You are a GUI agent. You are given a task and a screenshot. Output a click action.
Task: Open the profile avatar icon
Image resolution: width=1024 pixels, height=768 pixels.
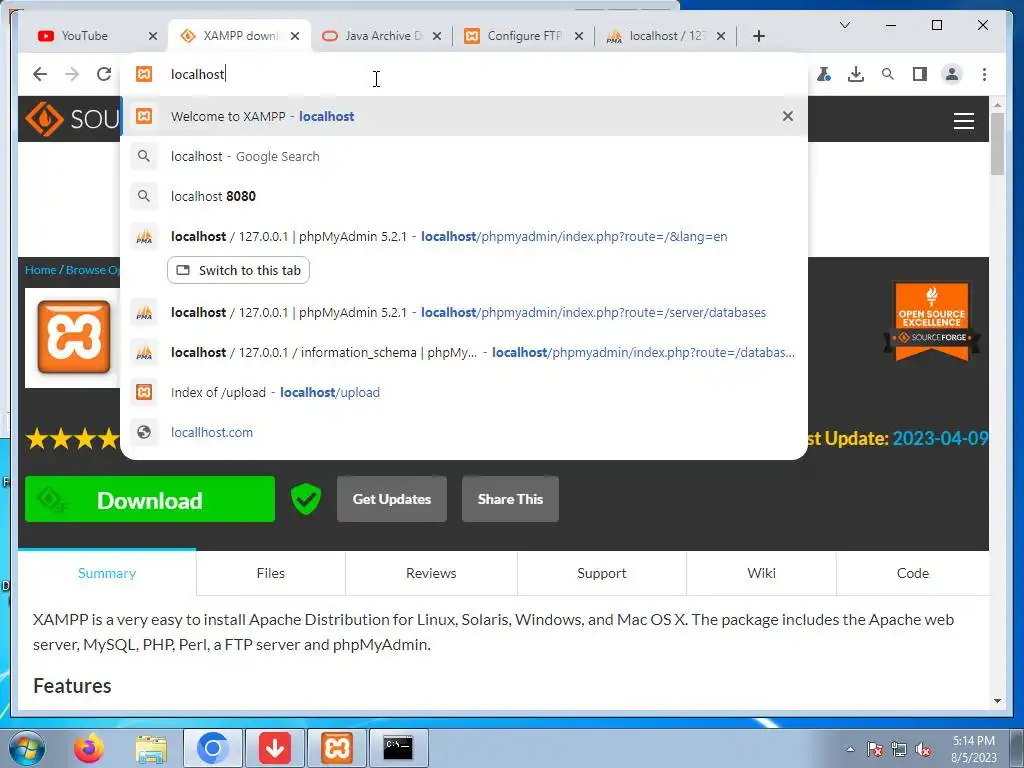[x=952, y=74]
